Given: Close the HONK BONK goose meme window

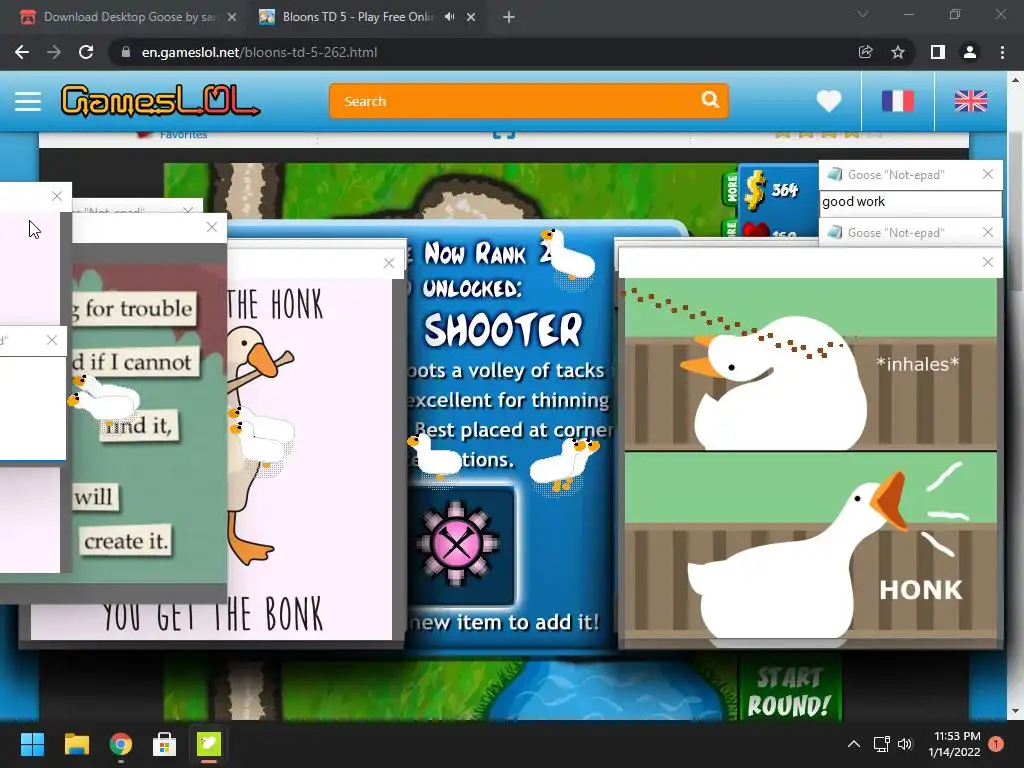Looking at the screenshot, I should pos(389,263).
